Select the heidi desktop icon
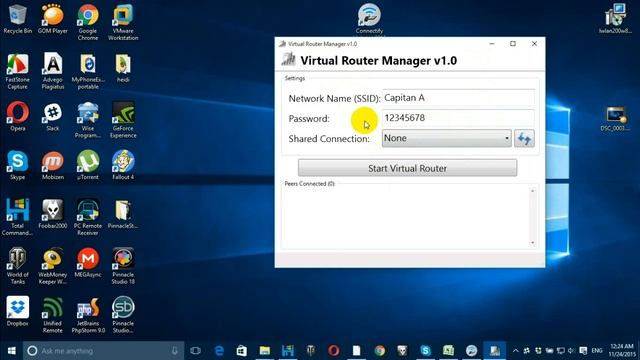This screenshot has height=360, width=640. pos(123,68)
